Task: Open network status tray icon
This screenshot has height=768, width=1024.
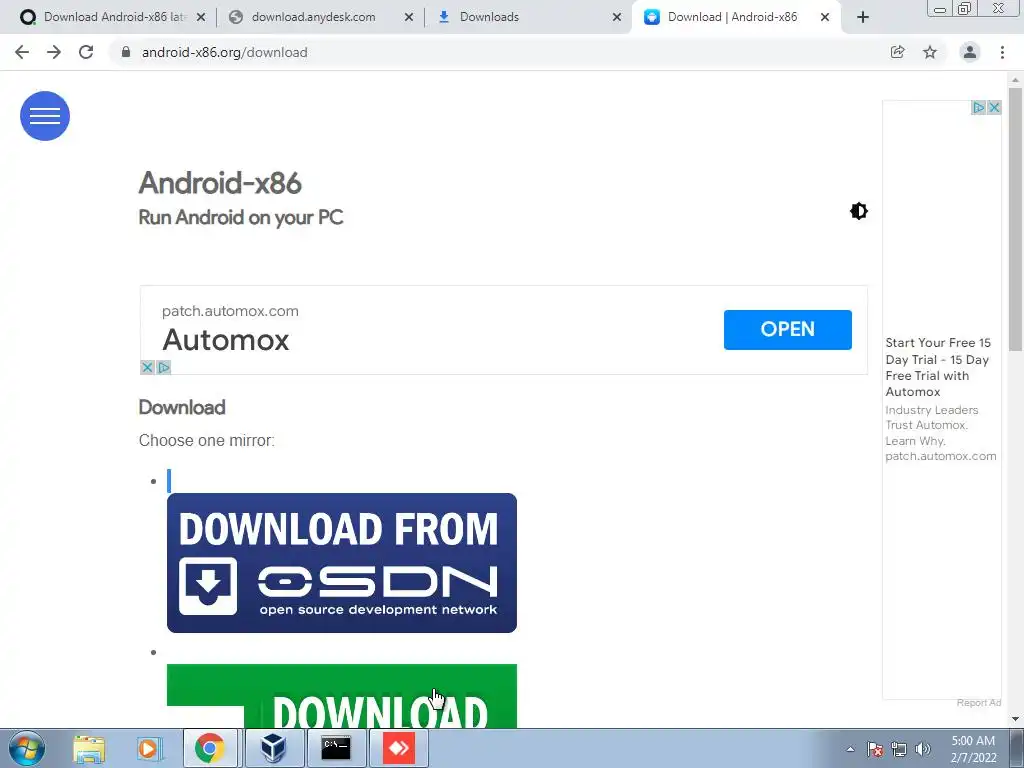Action: (899, 749)
